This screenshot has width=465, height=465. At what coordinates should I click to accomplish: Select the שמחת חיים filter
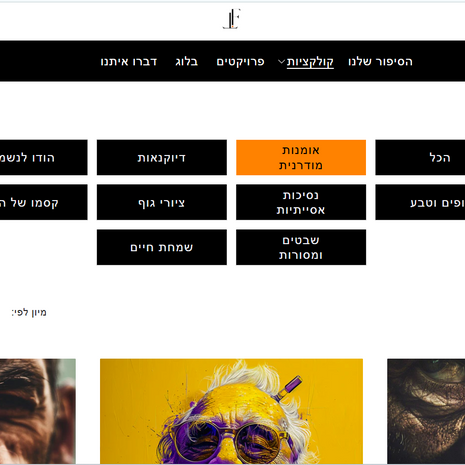click(x=162, y=247)
